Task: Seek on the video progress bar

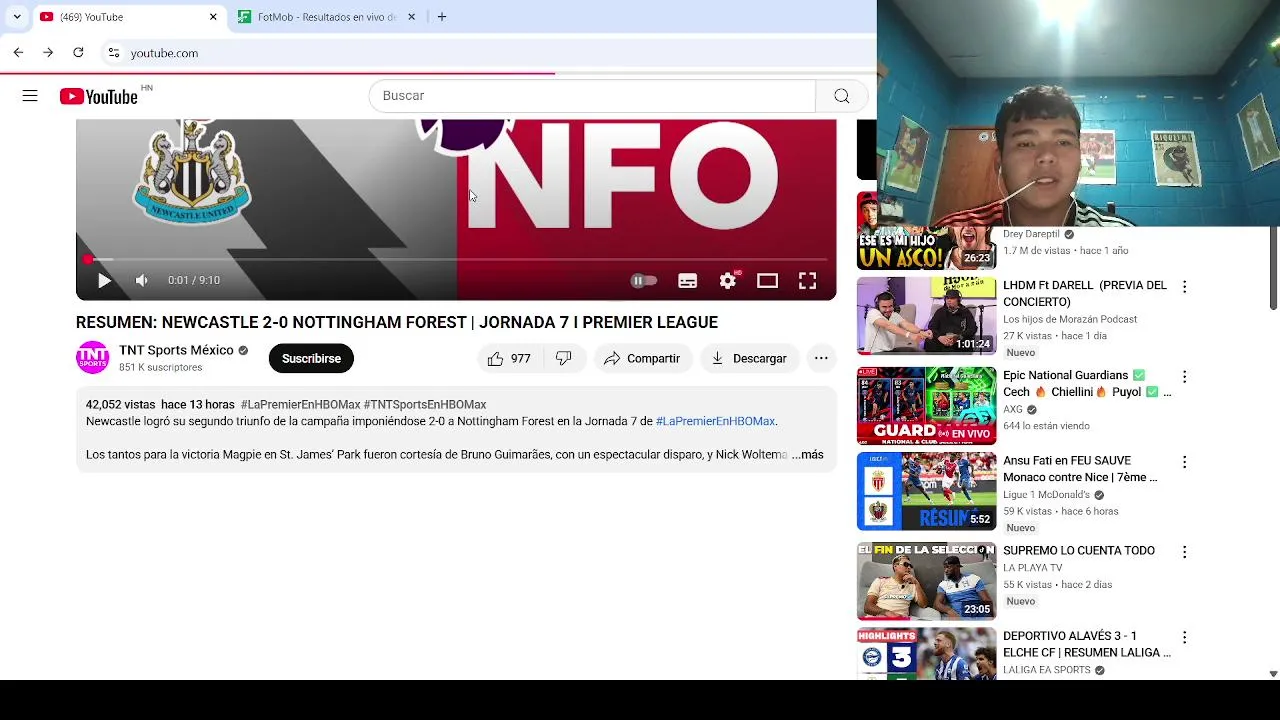Action: (x=456, y=260)
